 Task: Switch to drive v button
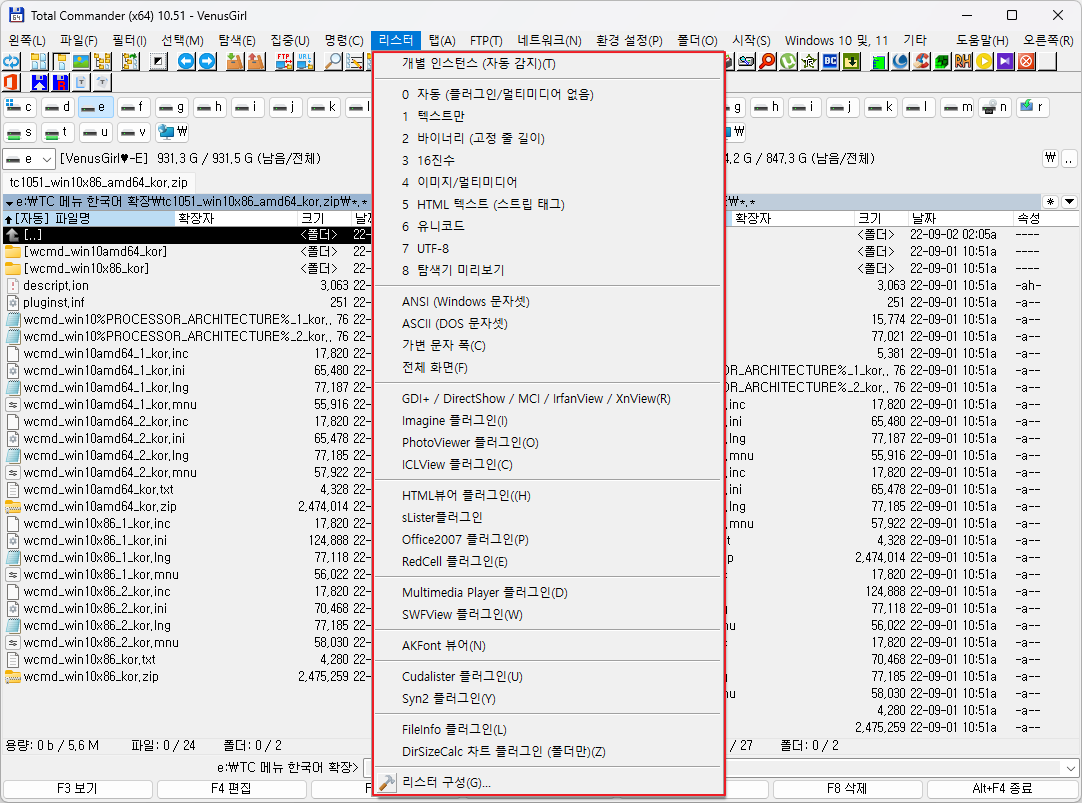pos(133,132)
